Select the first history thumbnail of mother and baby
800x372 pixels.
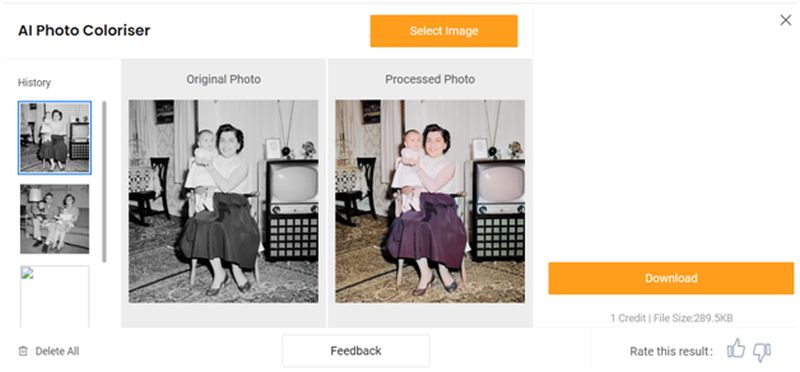[55, 138]
